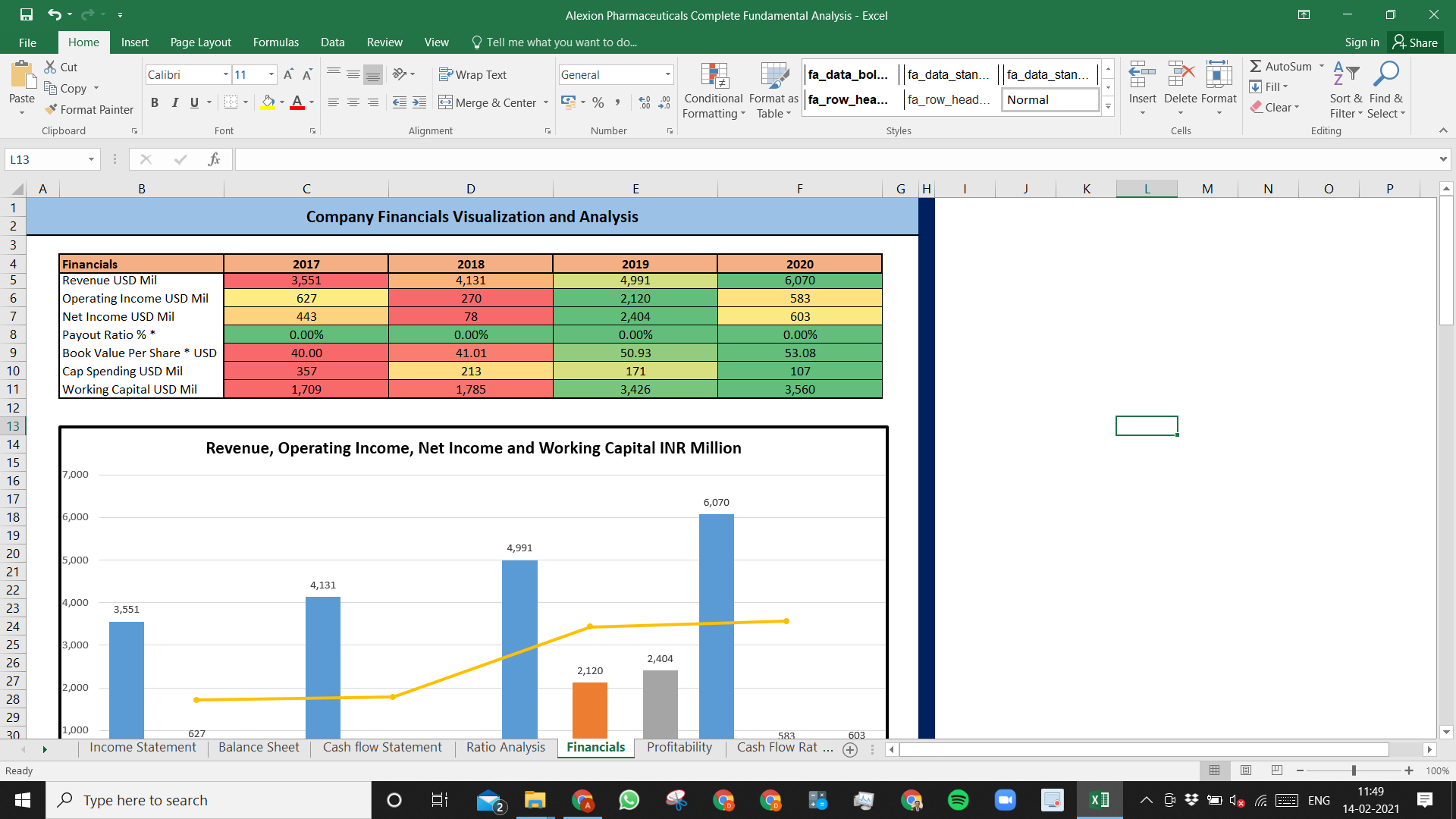This screenshot has width=1456, height=819.
Task: Expand the font name dropdown
Action: 225,74
